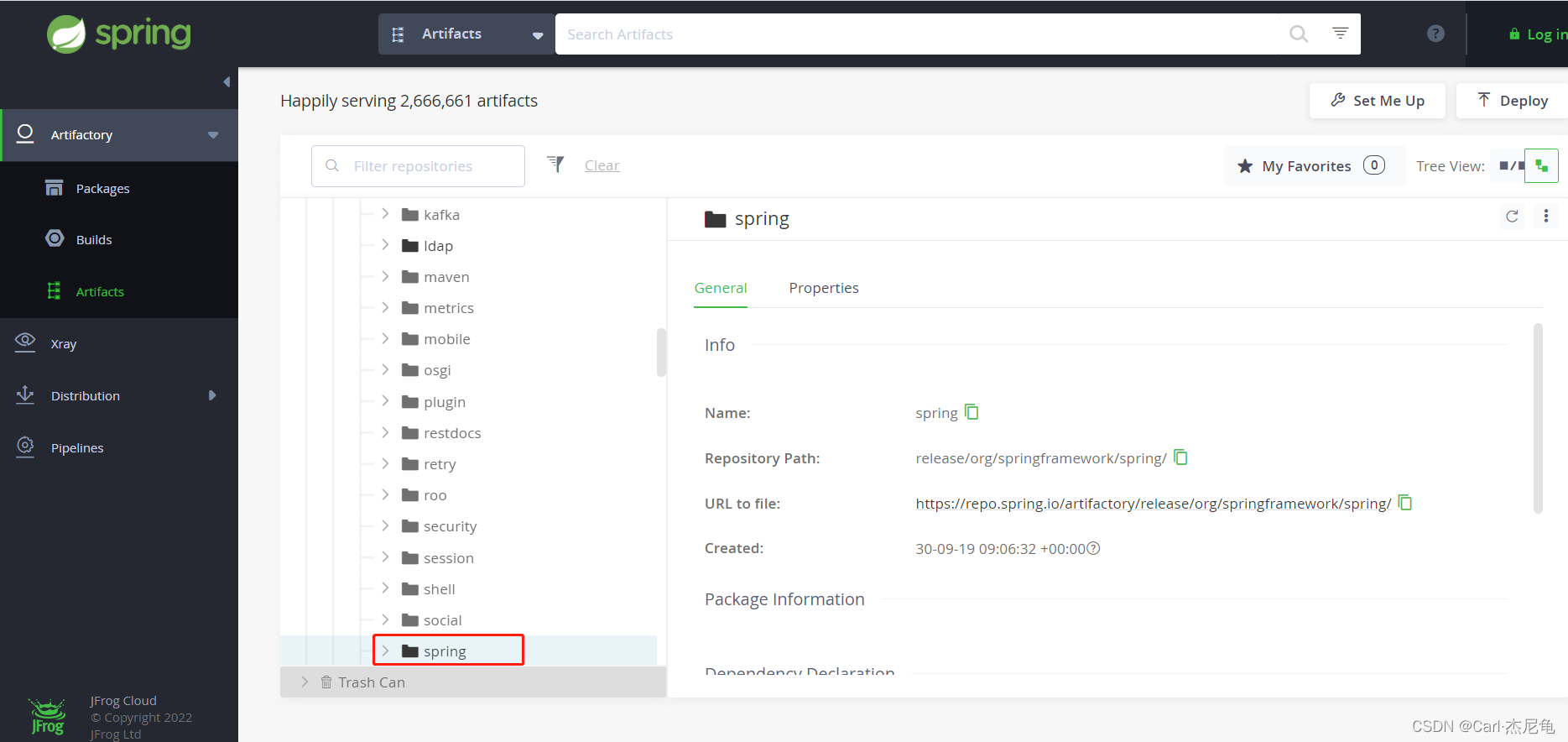Click the JFrog logo in footer
The height and width of the screenshot is (742, 1568).
pos(47,717)
